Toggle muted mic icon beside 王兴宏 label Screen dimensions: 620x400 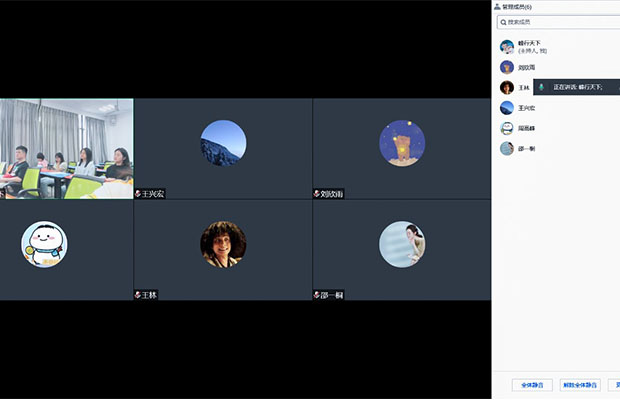[x=138, y=194]
